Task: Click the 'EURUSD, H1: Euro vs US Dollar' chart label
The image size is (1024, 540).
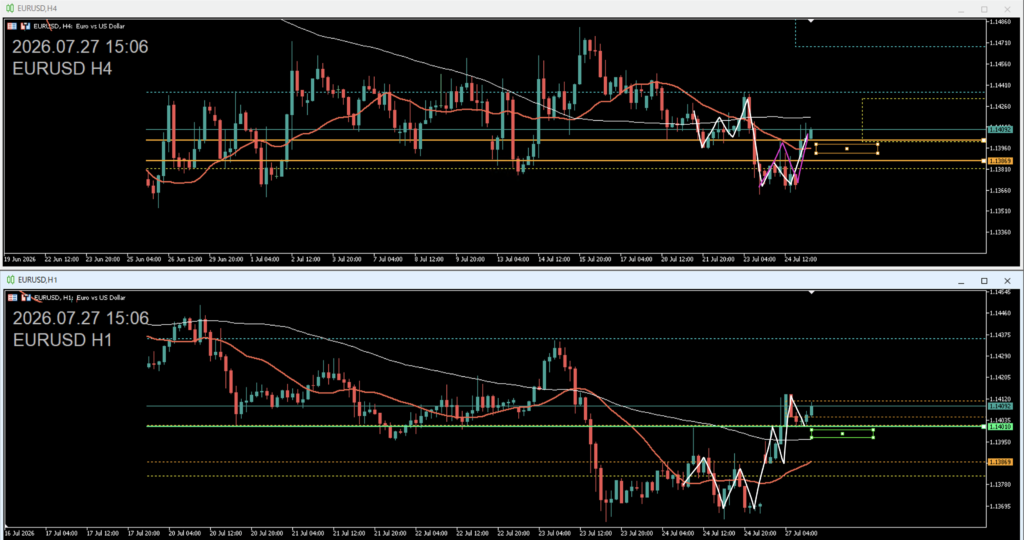Action: 79,298
